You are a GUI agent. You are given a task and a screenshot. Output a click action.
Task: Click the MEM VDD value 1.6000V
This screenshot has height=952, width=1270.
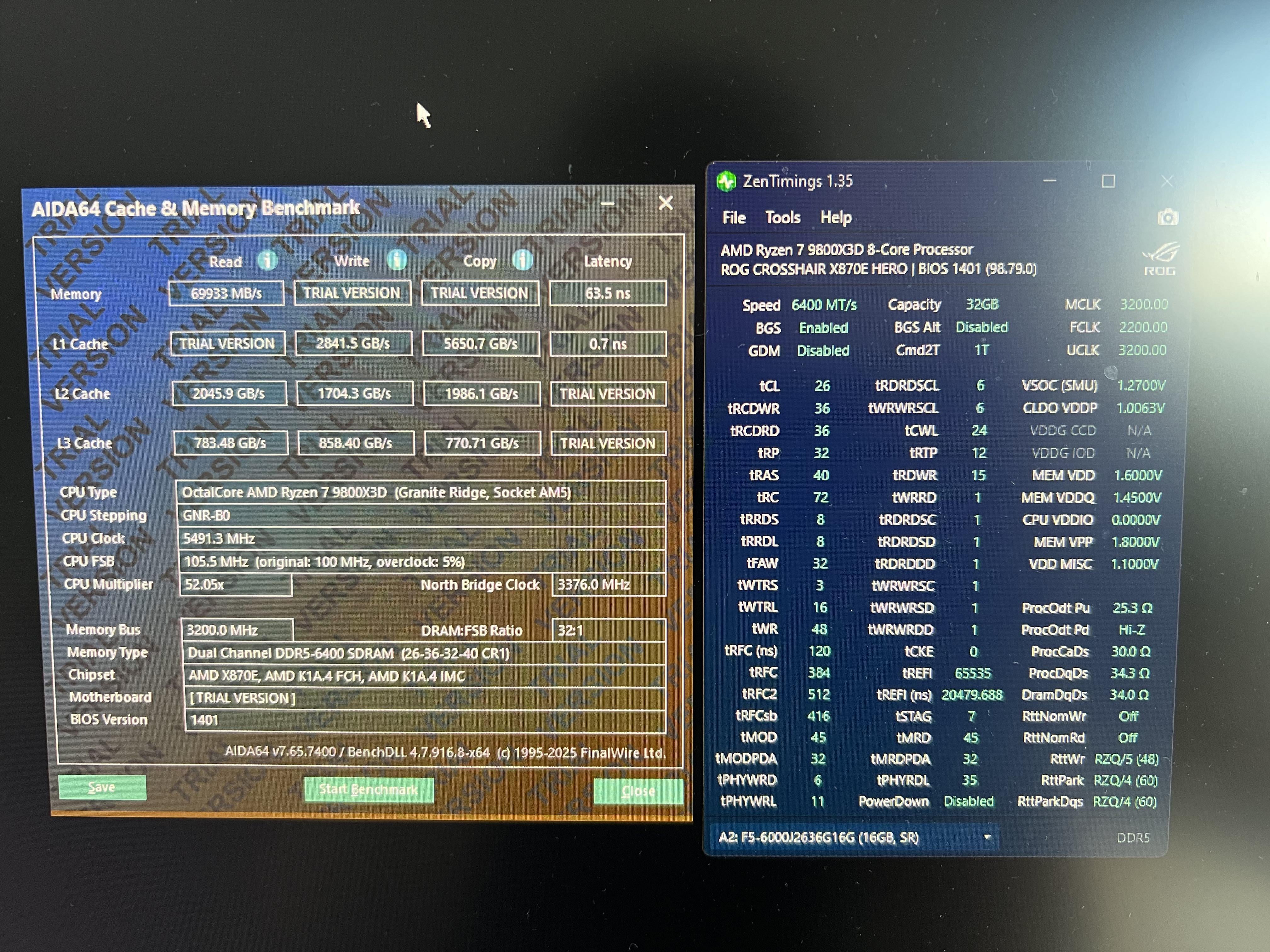(1137, 475)
